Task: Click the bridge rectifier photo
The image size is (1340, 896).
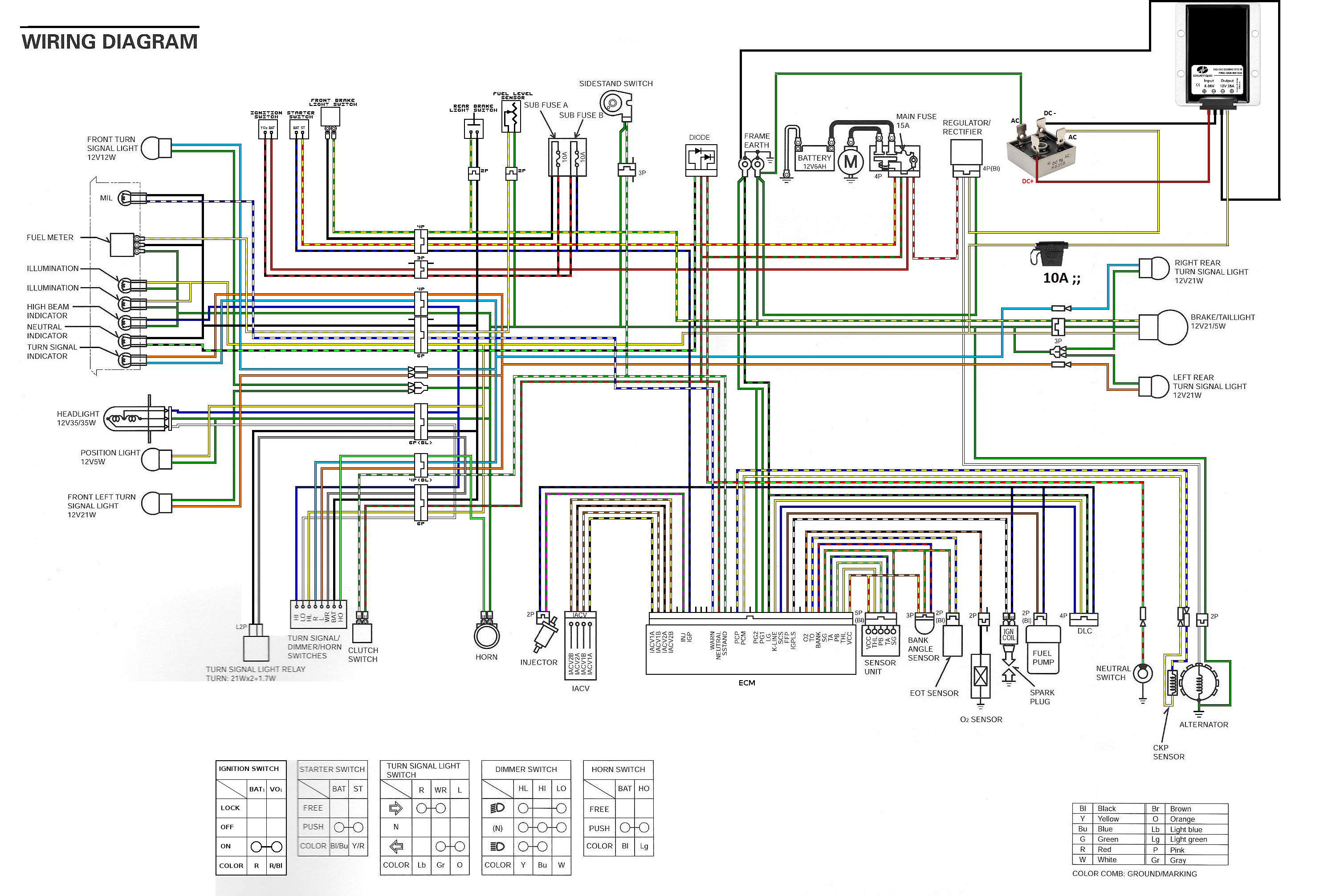Action: [x=1040, y=150]
